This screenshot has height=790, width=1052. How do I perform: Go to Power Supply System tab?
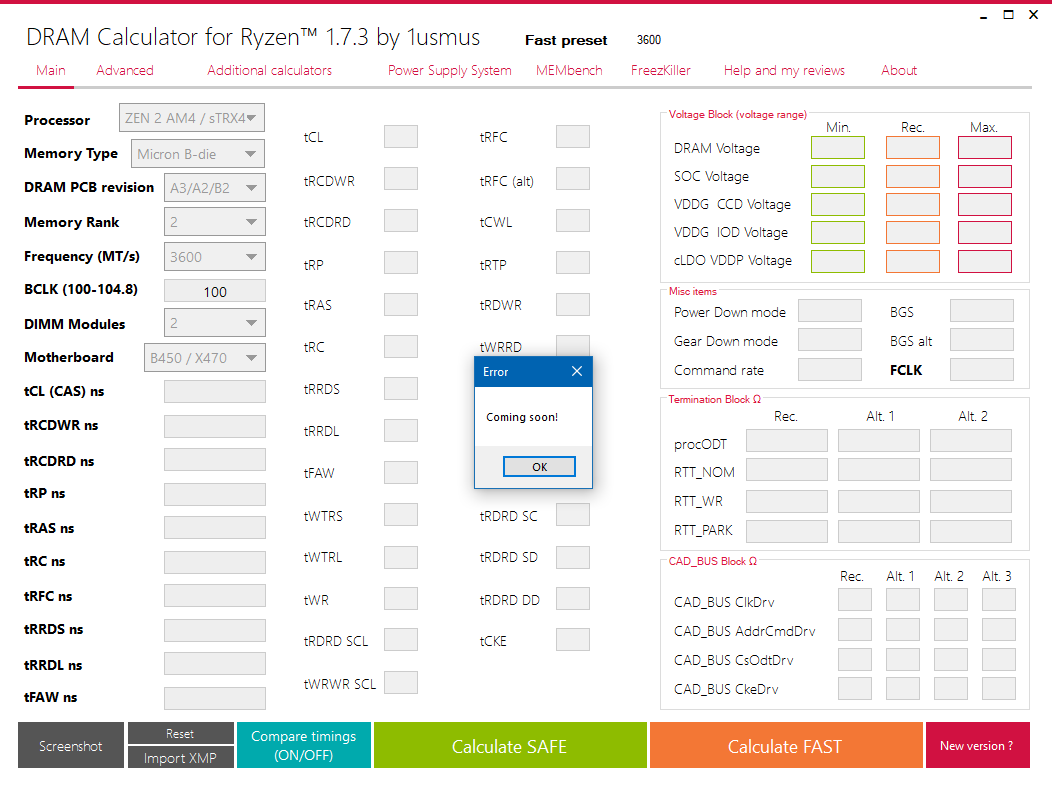tap(450, 70)
